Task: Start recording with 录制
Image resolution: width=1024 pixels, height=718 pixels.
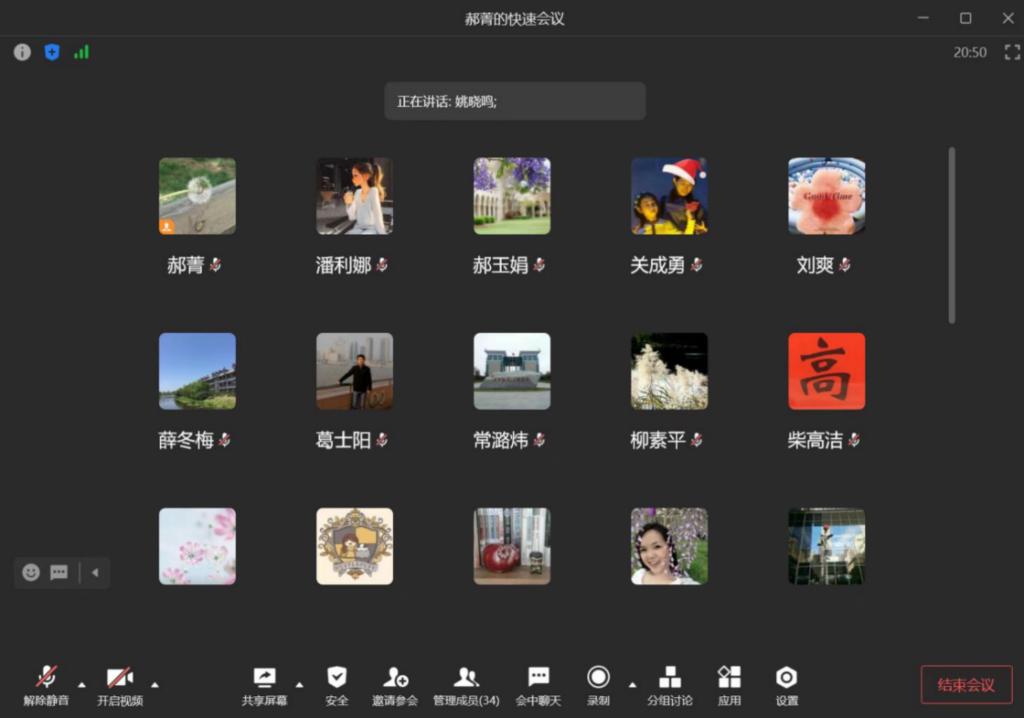Action: coord(598,685)
